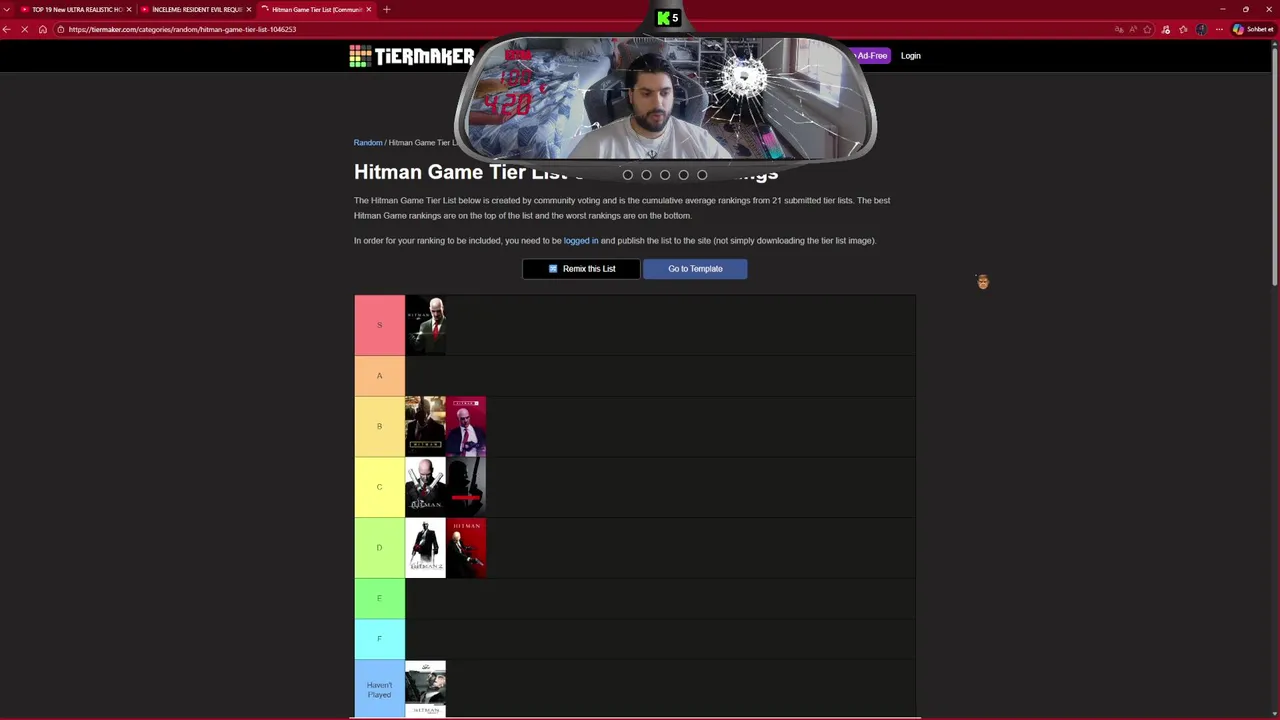Open new tab with plus icon

(386, 9)
